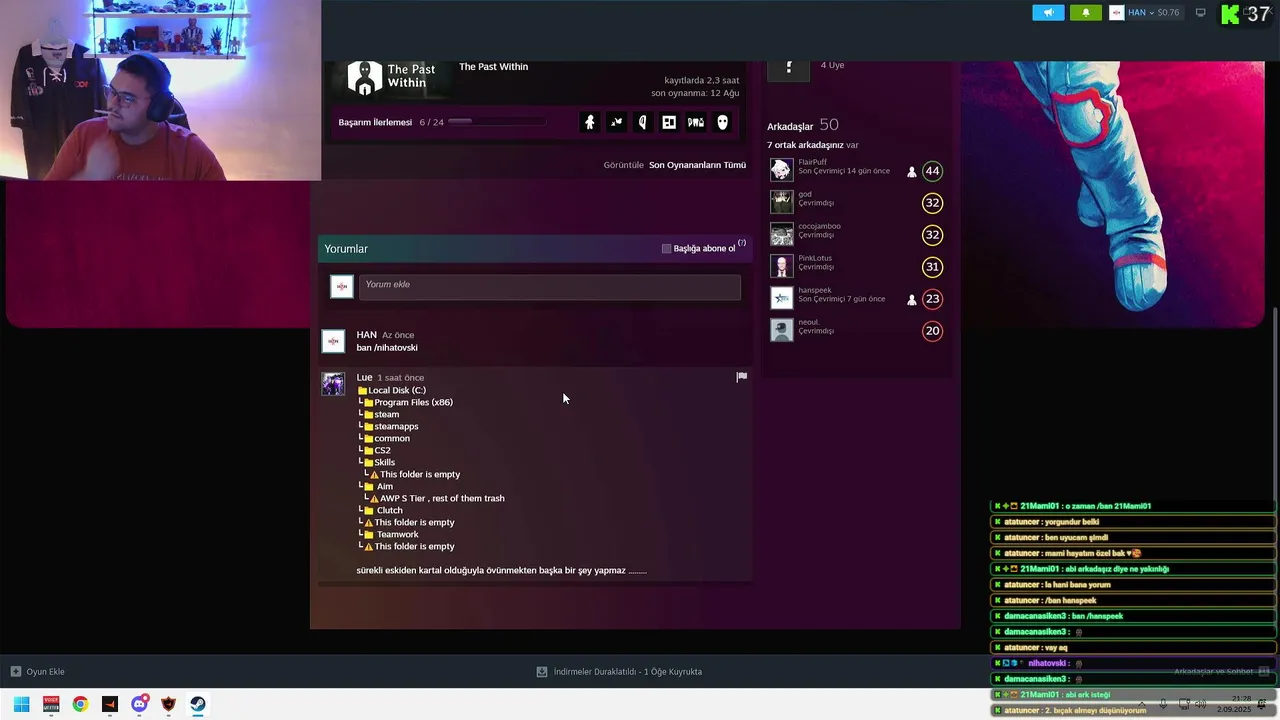Open Discord from the taskbar
The image size is (1280, 720).
139,704
